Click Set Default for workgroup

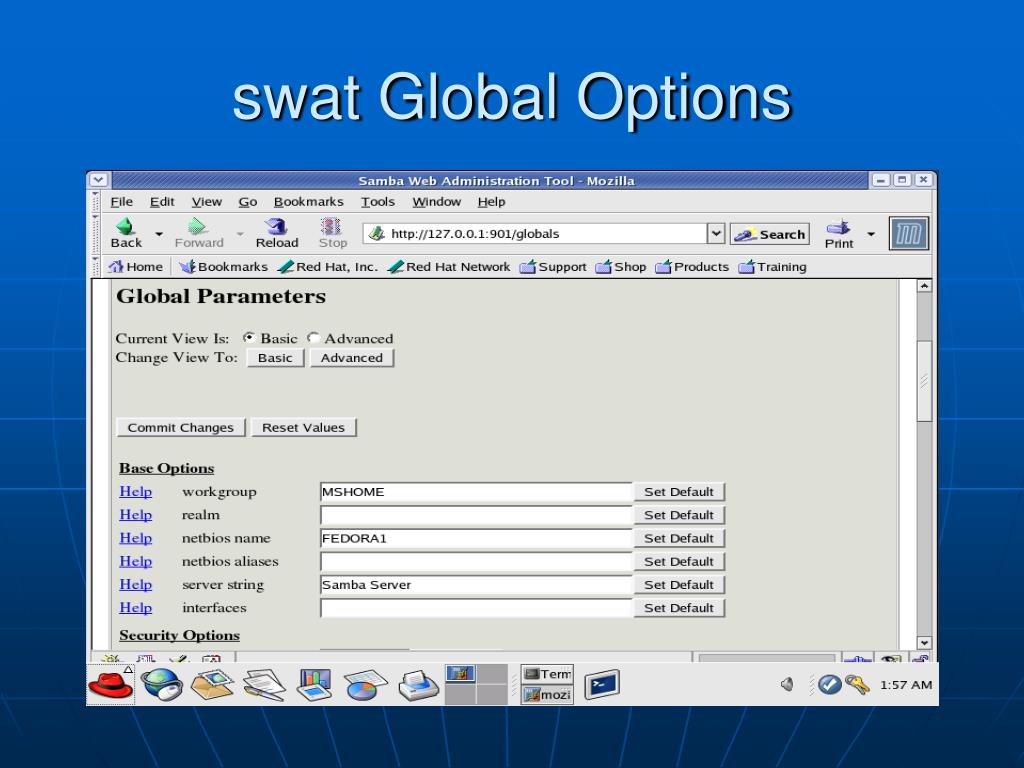tap(679, 492)
